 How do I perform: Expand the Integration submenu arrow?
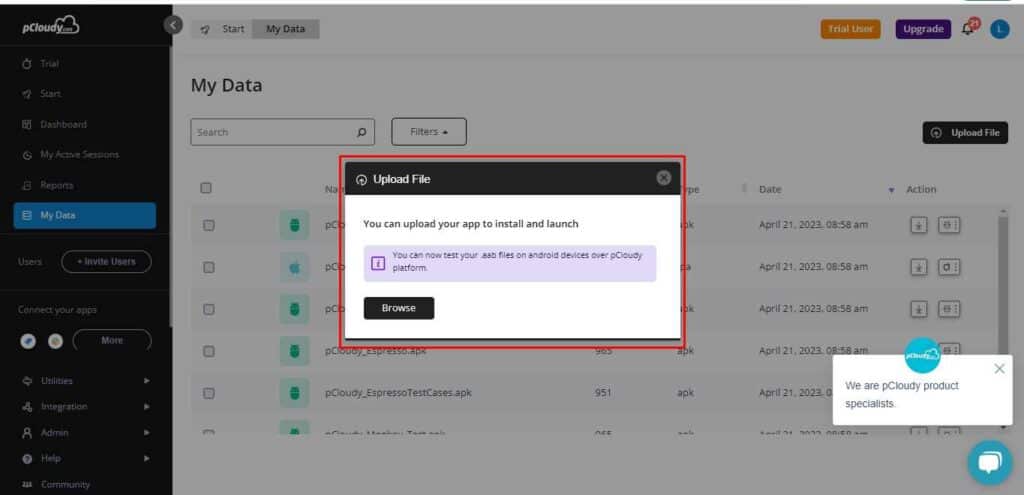pyautogui.click(x=146, y=406)
